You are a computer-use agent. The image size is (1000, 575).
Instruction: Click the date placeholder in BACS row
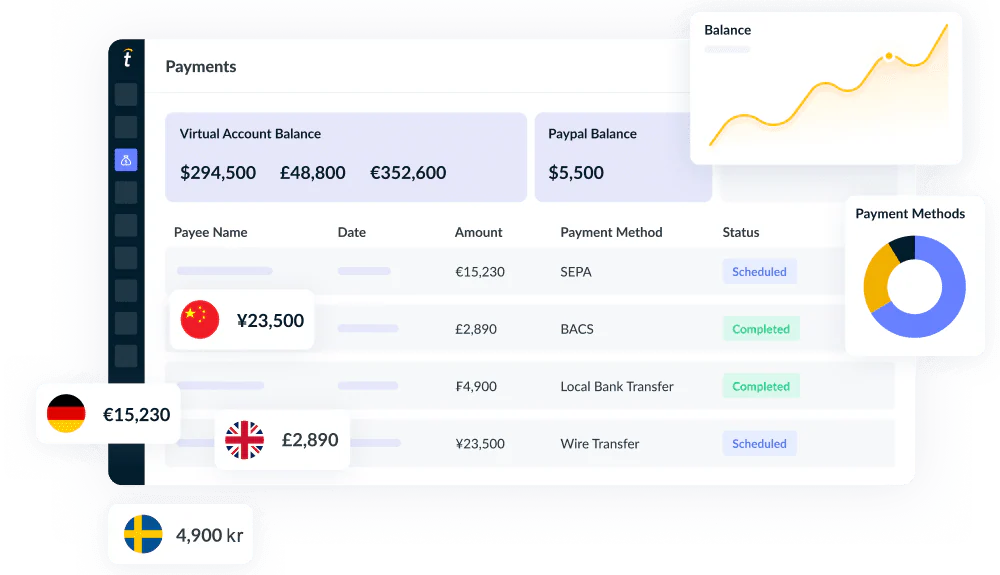tap(368, 328)
